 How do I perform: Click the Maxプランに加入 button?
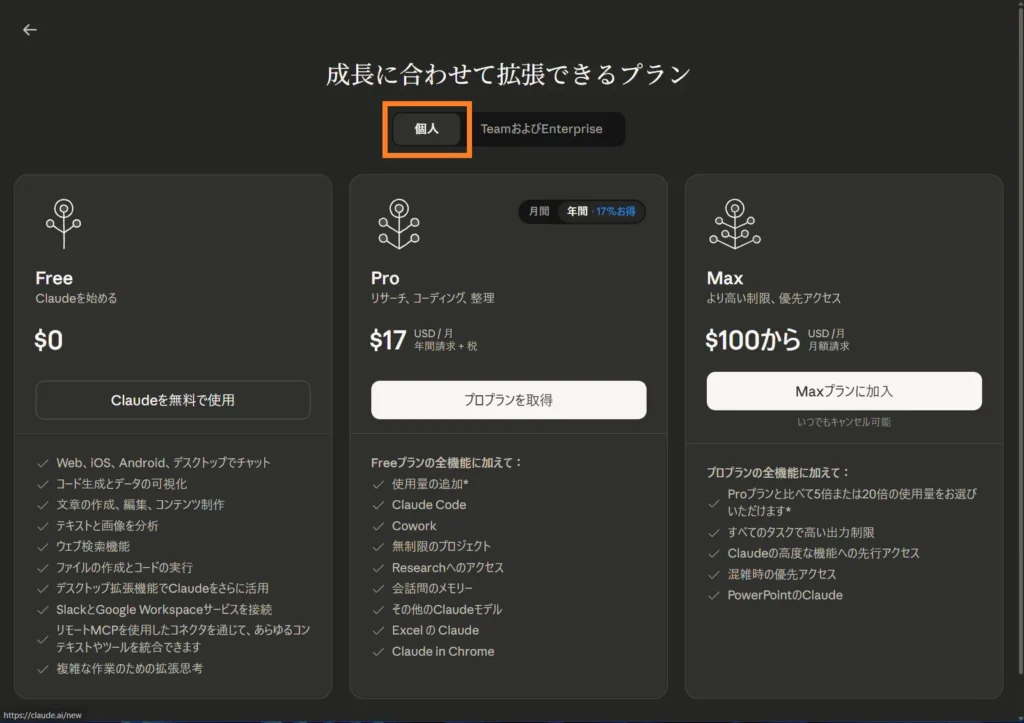(844, 391)
